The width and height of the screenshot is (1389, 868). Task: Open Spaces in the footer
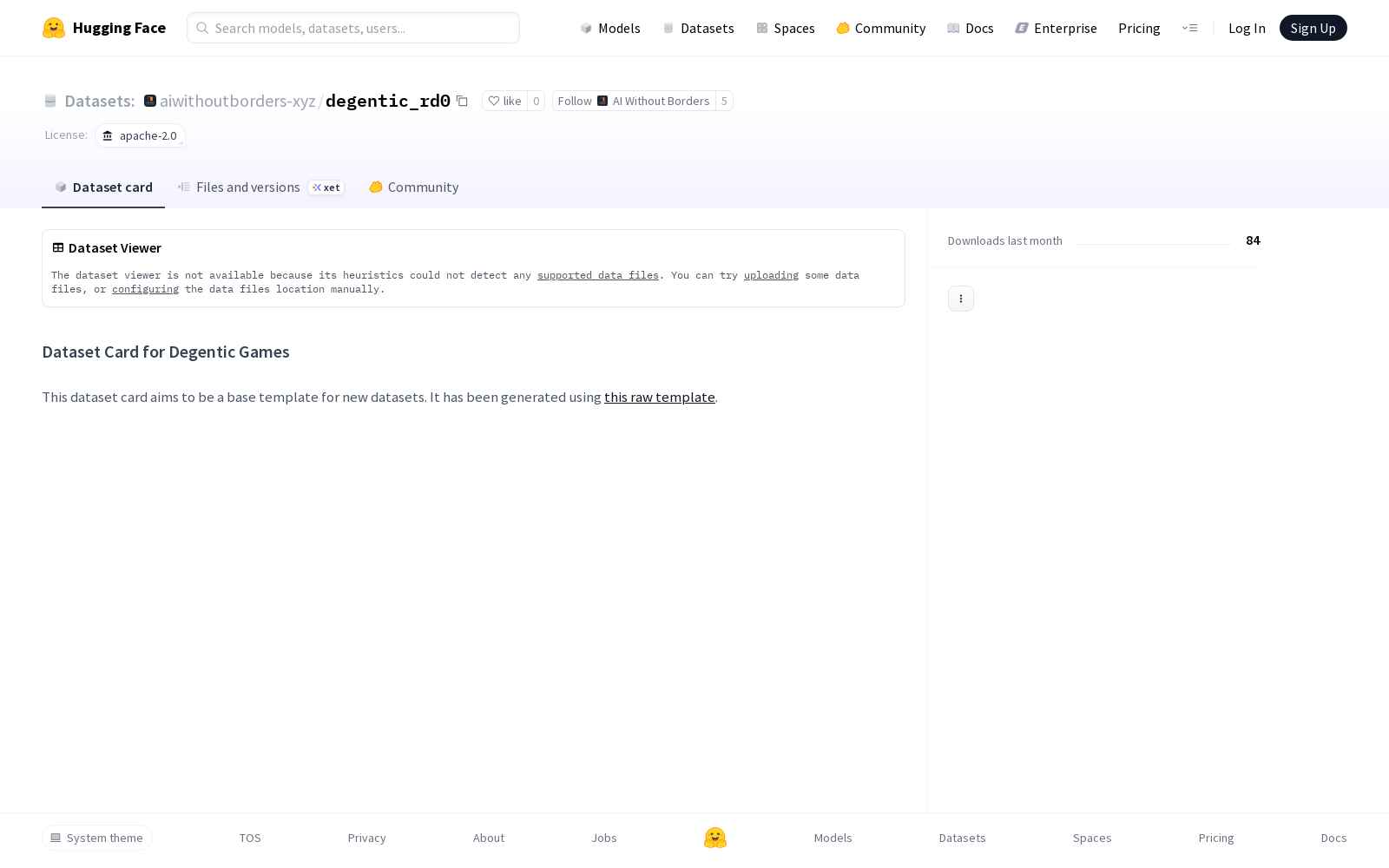pyautogui.click(x=1092, y=838)
